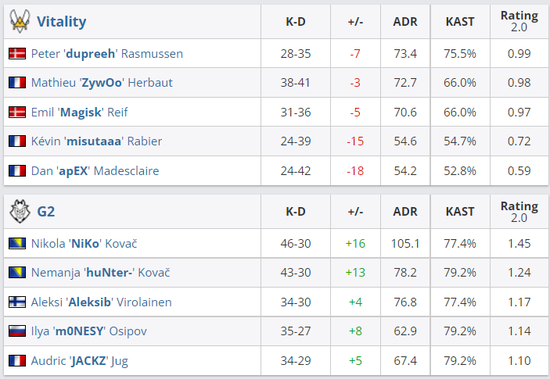Click the Bosnian flag beside NiKo
550x379 pixels.
(17, 244)
